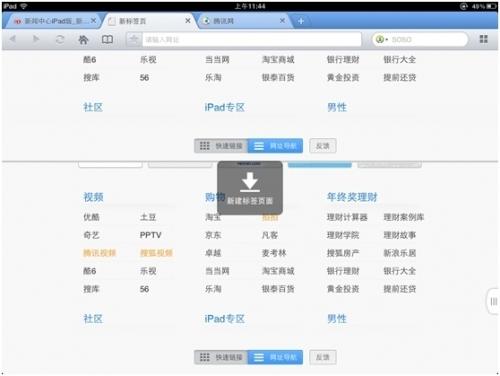
Task: Open 银行理财 link in the lower page
Action: [343, 271]
